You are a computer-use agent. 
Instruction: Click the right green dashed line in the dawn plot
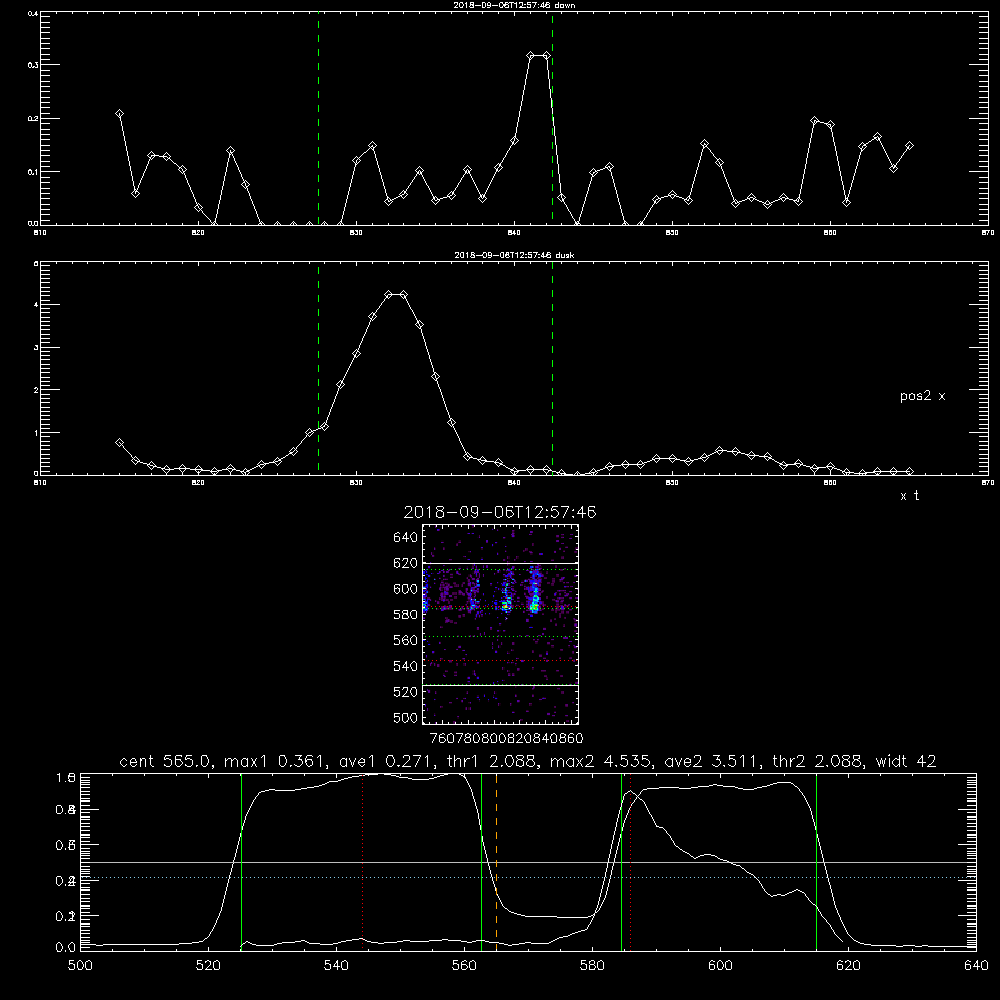click(552, 118)
